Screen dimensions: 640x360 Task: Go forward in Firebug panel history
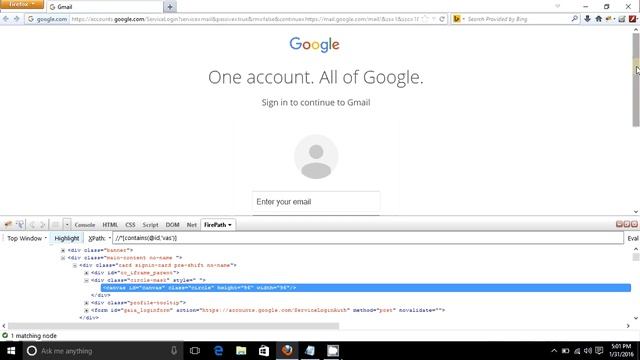(x=42, y=224)
